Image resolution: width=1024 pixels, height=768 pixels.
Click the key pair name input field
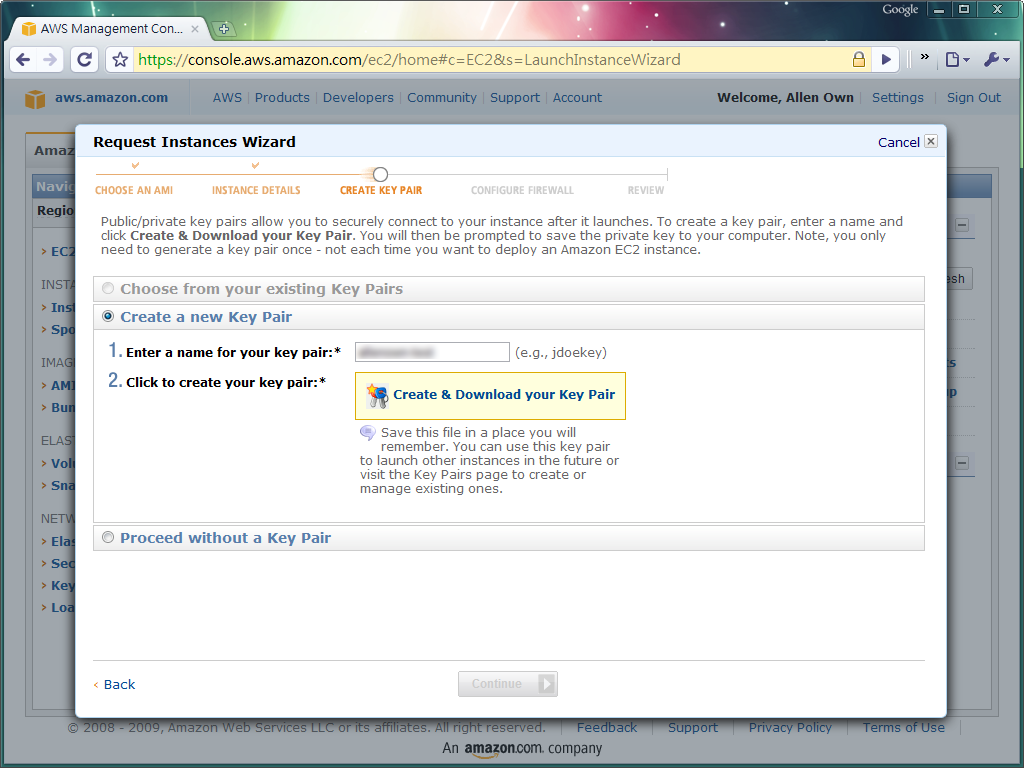pyautogui.click(x=432, y=352)
